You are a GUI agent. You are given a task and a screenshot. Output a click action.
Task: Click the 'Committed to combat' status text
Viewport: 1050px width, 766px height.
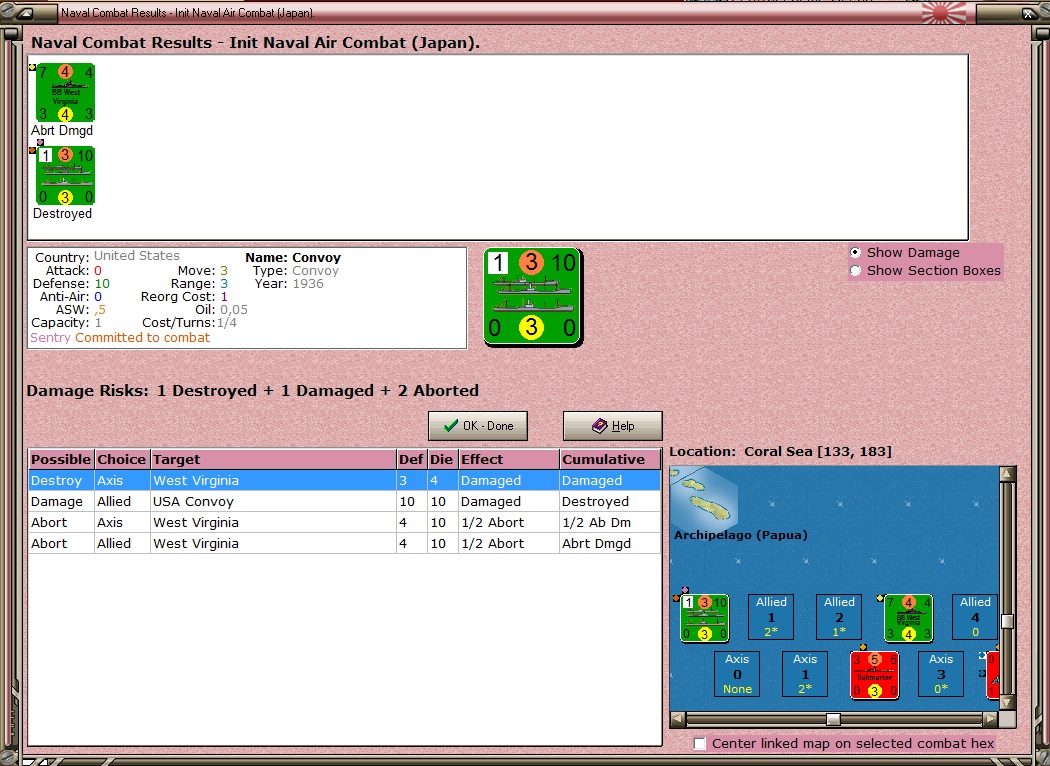coord(143,337)
